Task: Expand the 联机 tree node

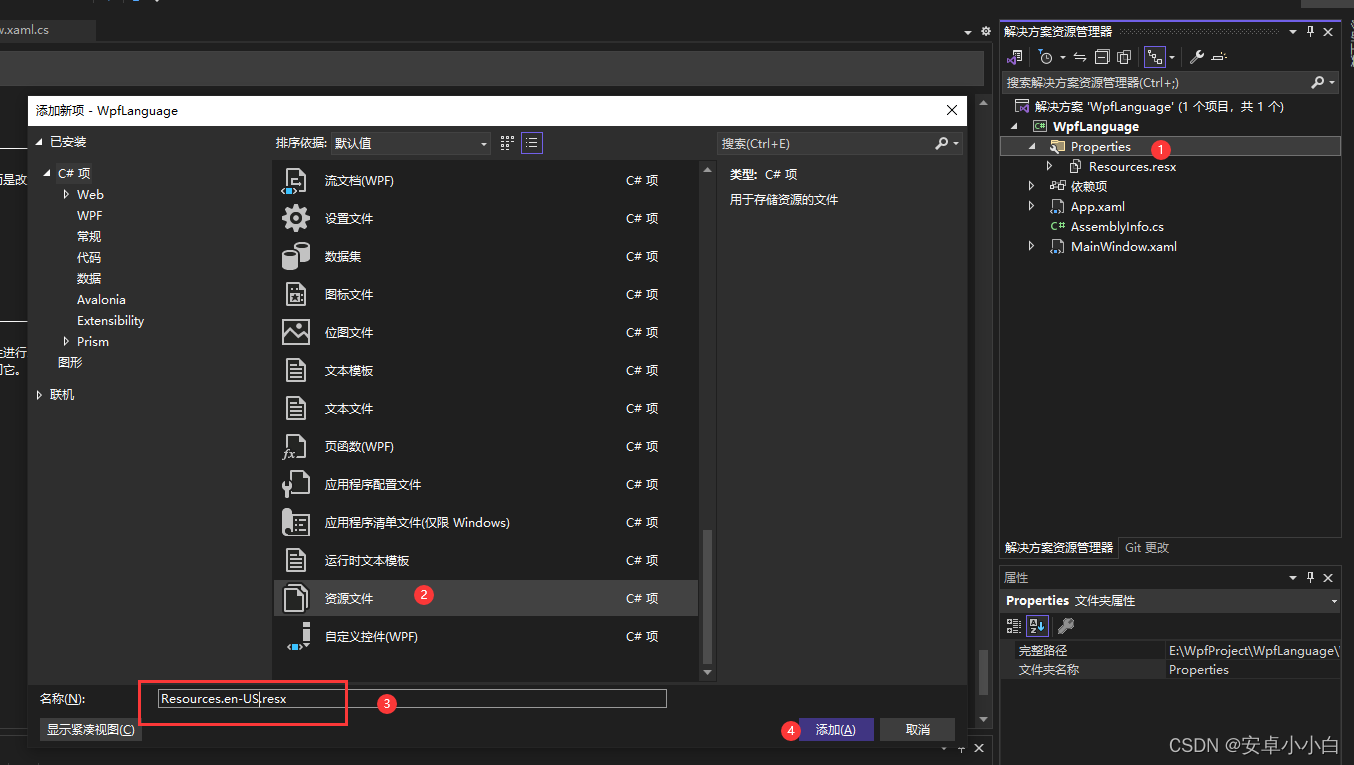Action: tap(40, 395)
